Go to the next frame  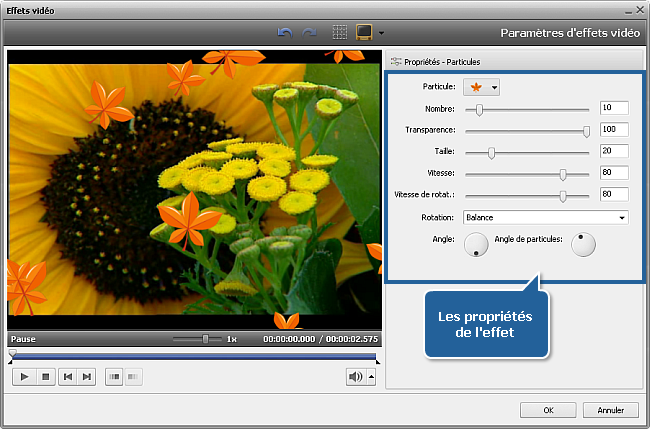point(87,376)
